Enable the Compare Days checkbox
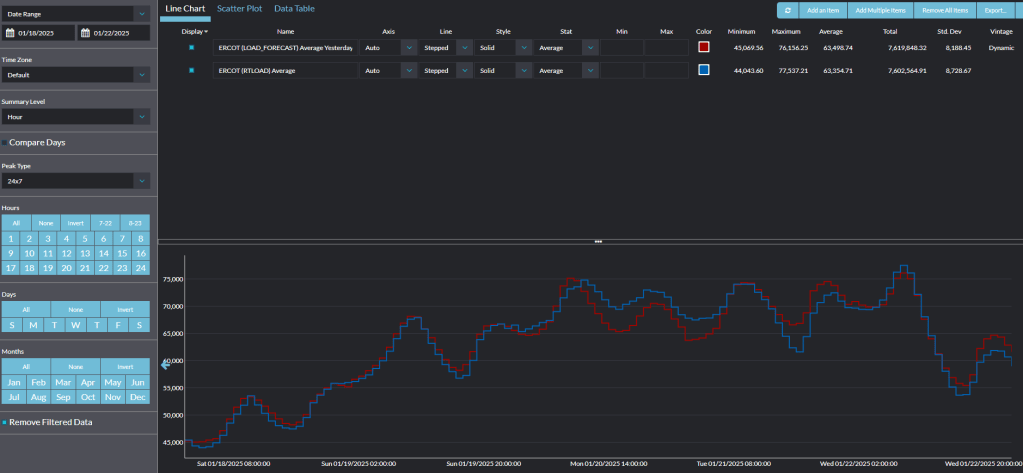This screenshot has height=473, width=1023. point(4,142)
